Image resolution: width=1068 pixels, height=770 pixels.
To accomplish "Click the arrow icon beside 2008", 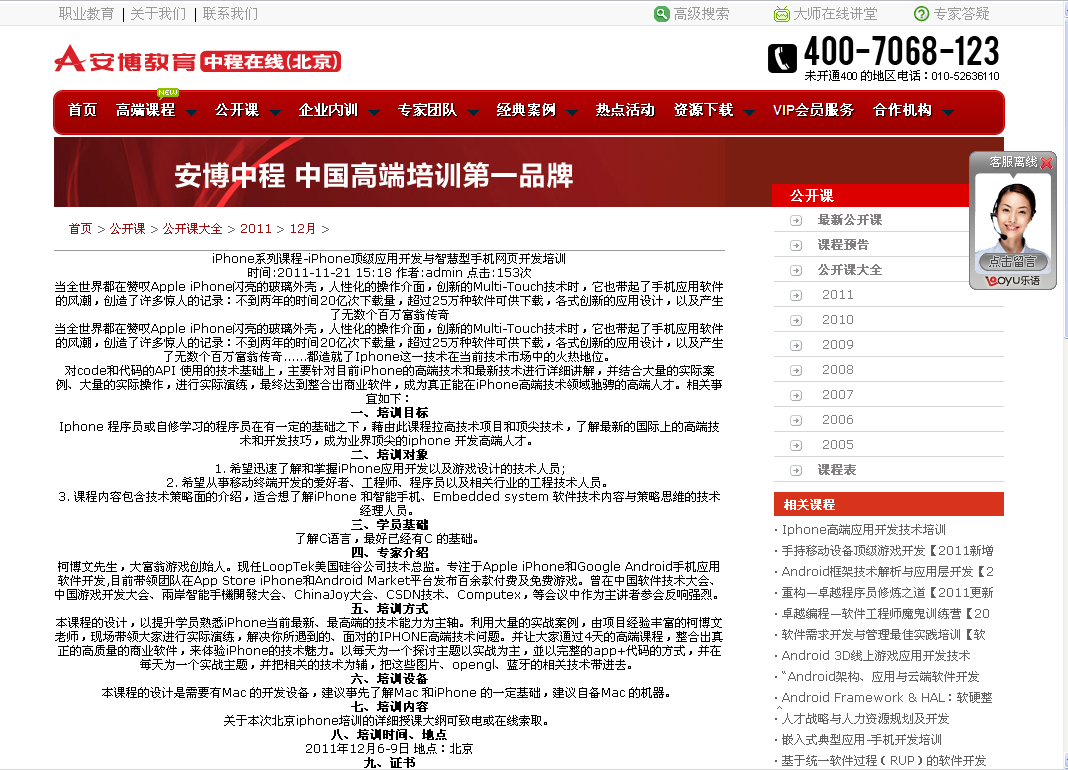I will (796, 371).
